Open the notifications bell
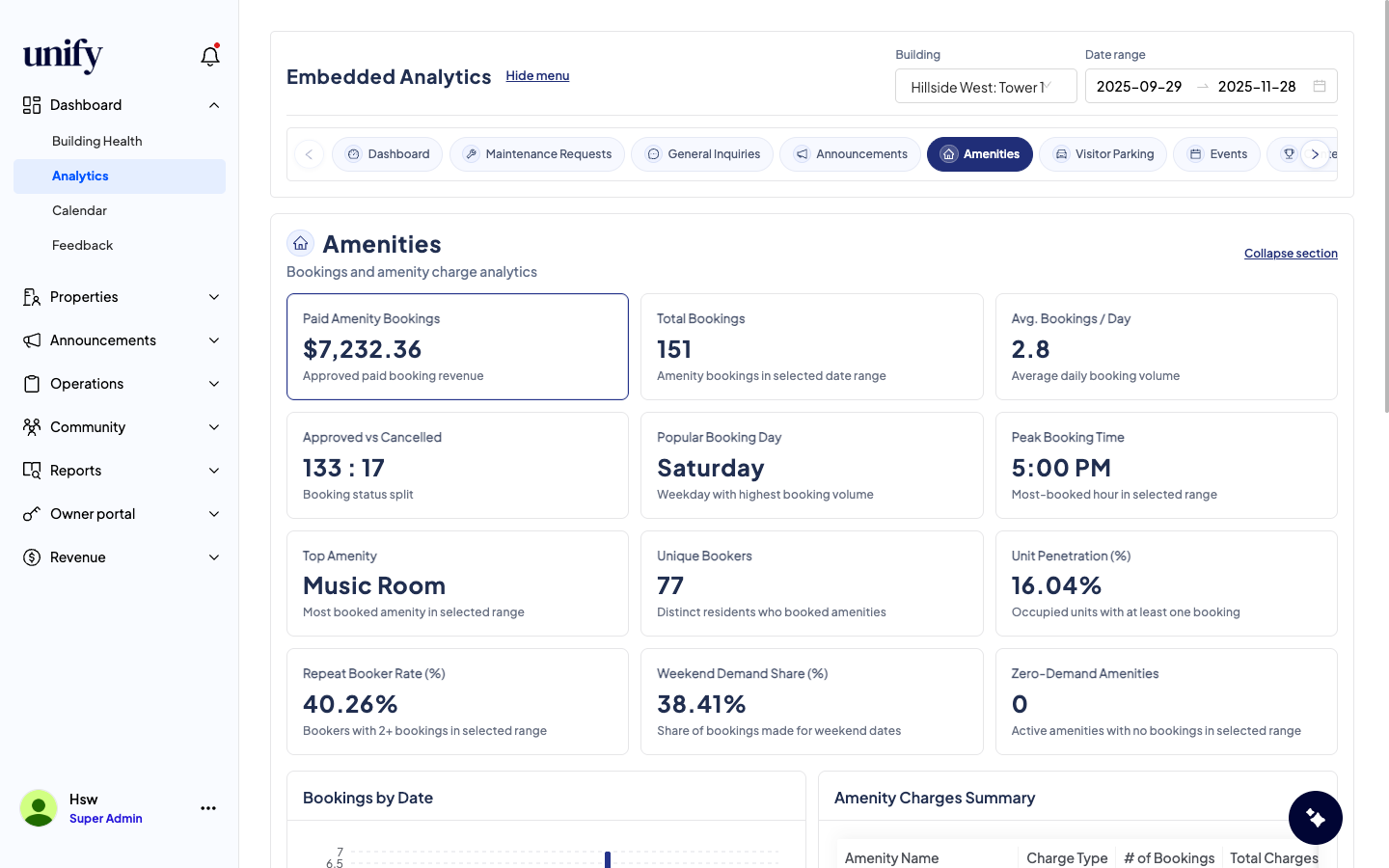This screenshot has height=868, width=1389. pyautogui.click(x=209, y=56)
